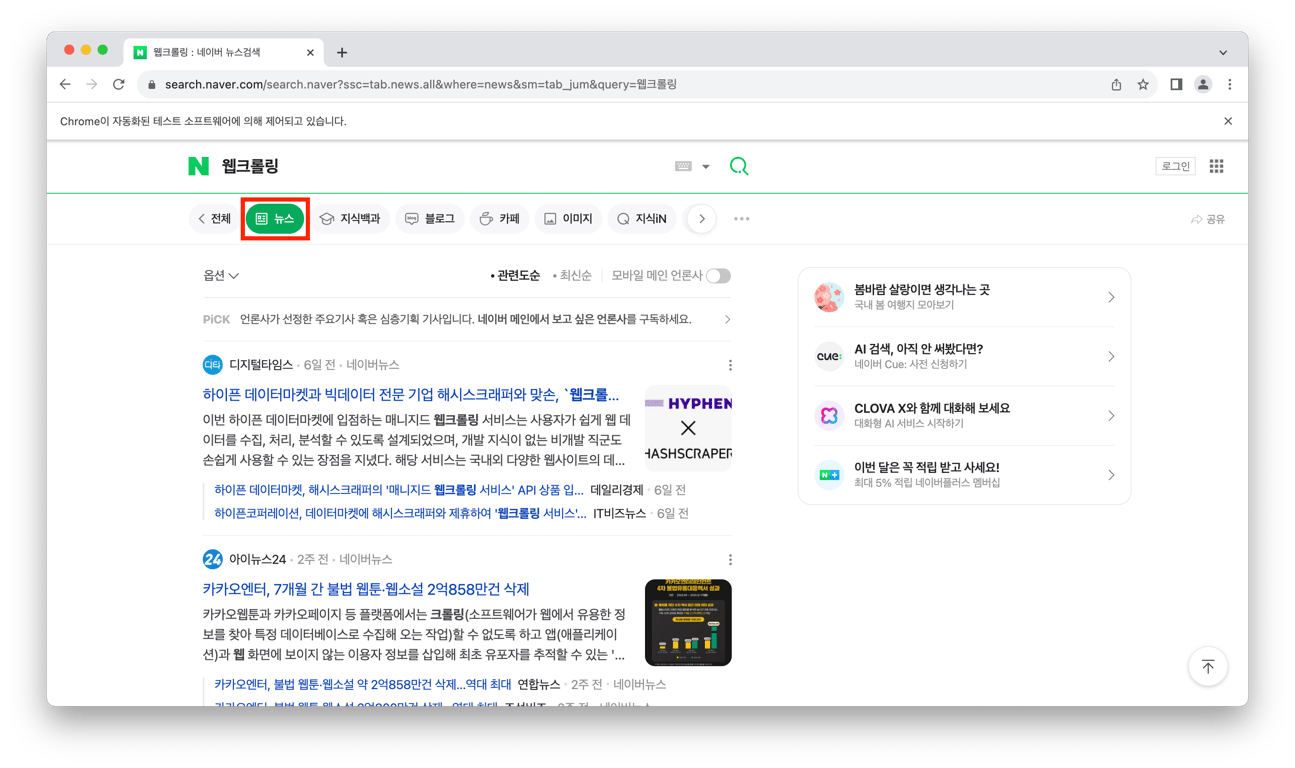
Task: Open the Chrome three-dot menu
Action: point(1230,85)
